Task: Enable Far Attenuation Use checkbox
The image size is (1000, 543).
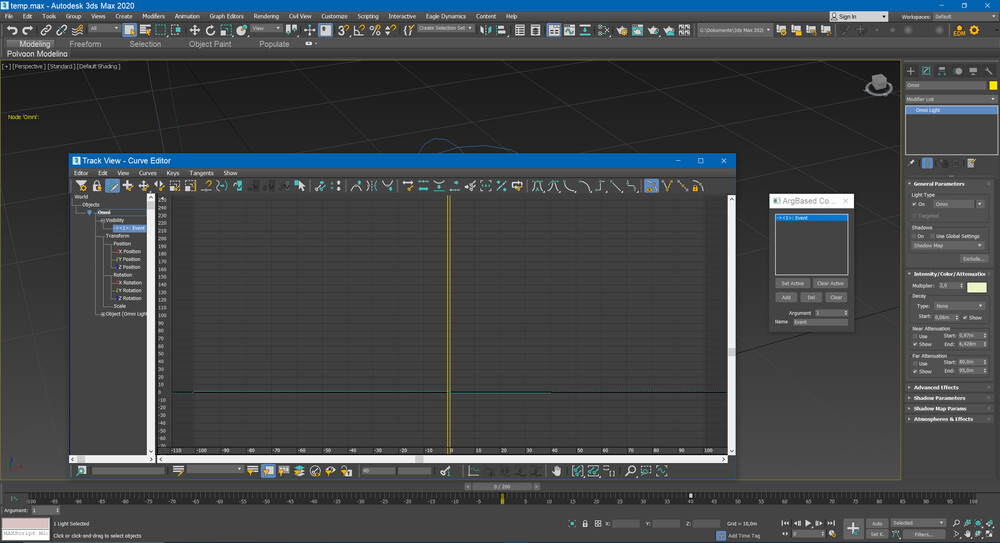Action: (x=915, y=362)
